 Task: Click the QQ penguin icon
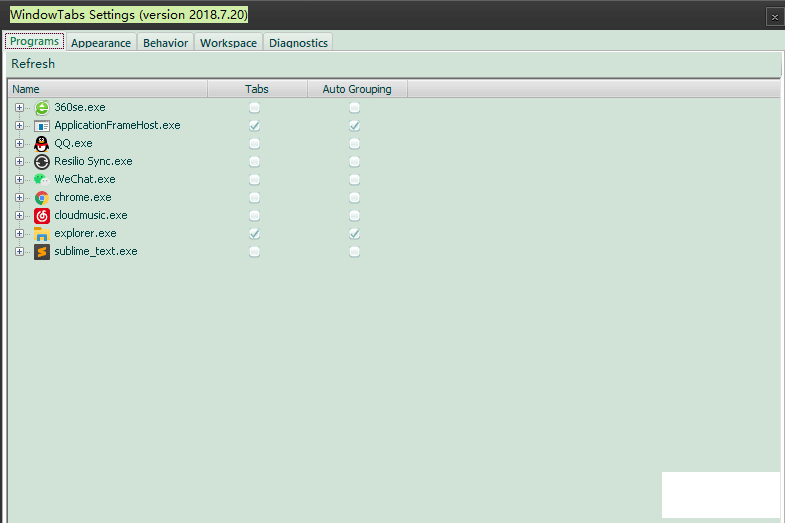coord(42,144)
